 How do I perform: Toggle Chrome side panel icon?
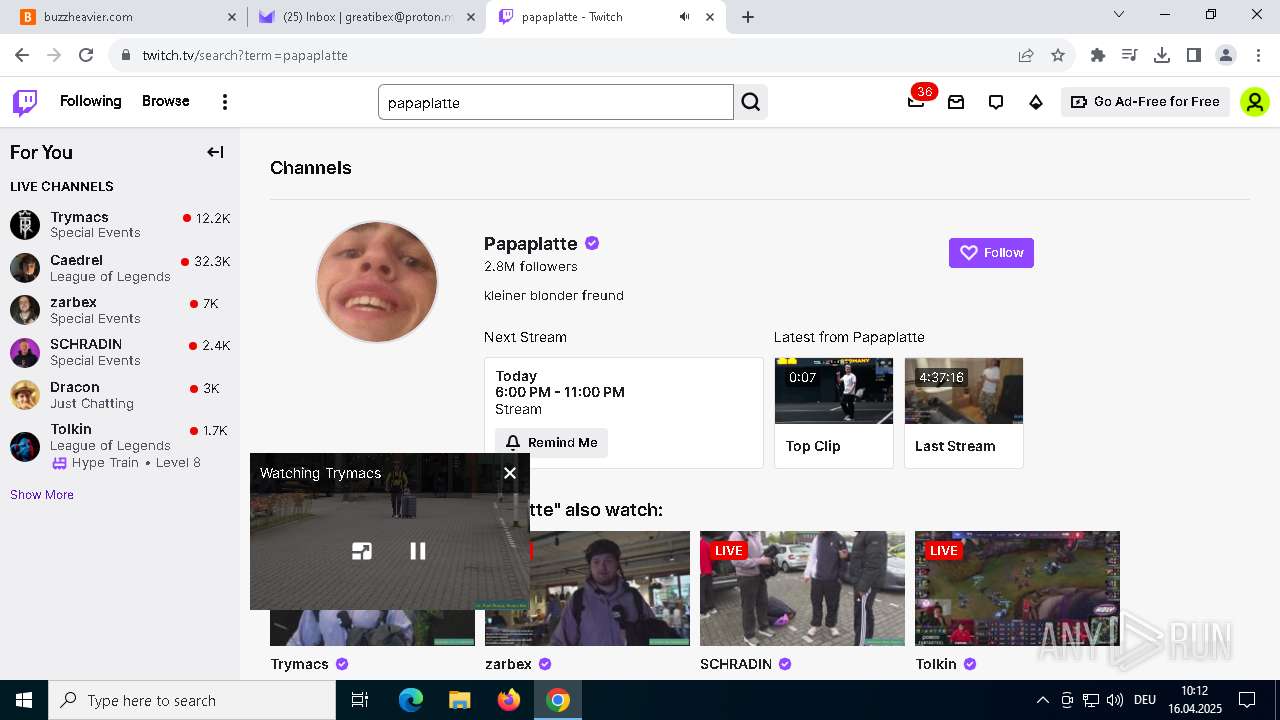click(1194, 55)
